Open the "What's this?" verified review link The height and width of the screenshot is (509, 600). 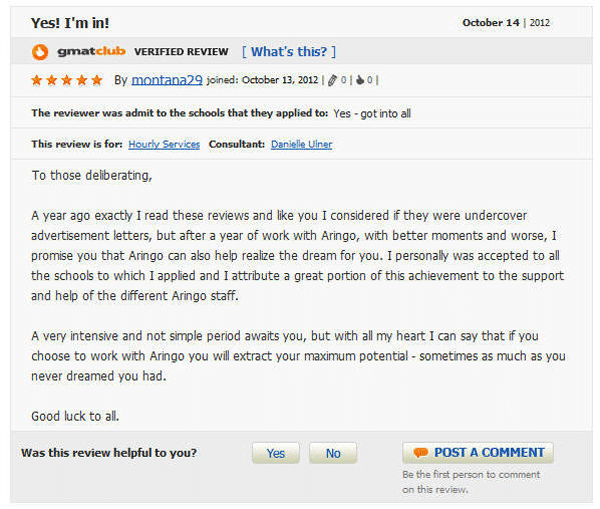pyautogui.click(x=289, y=51)
